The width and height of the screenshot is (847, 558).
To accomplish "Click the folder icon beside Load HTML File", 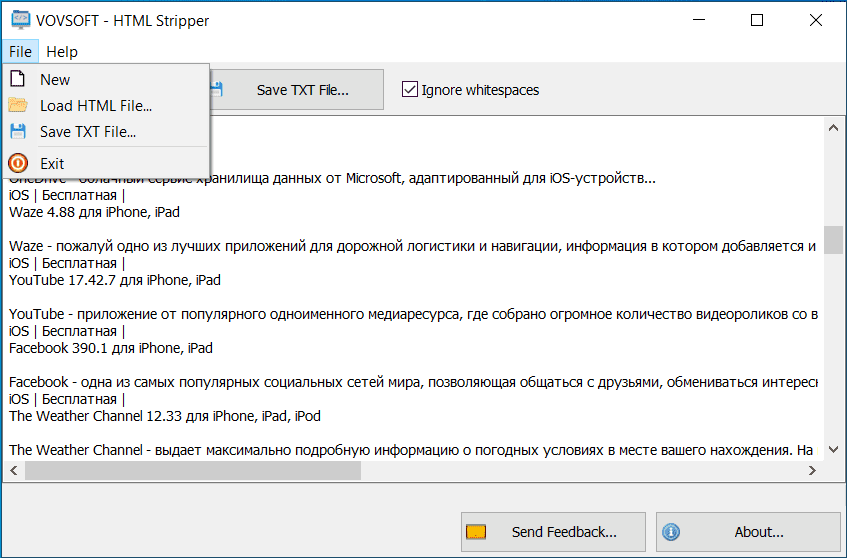I will pos(18,105).
